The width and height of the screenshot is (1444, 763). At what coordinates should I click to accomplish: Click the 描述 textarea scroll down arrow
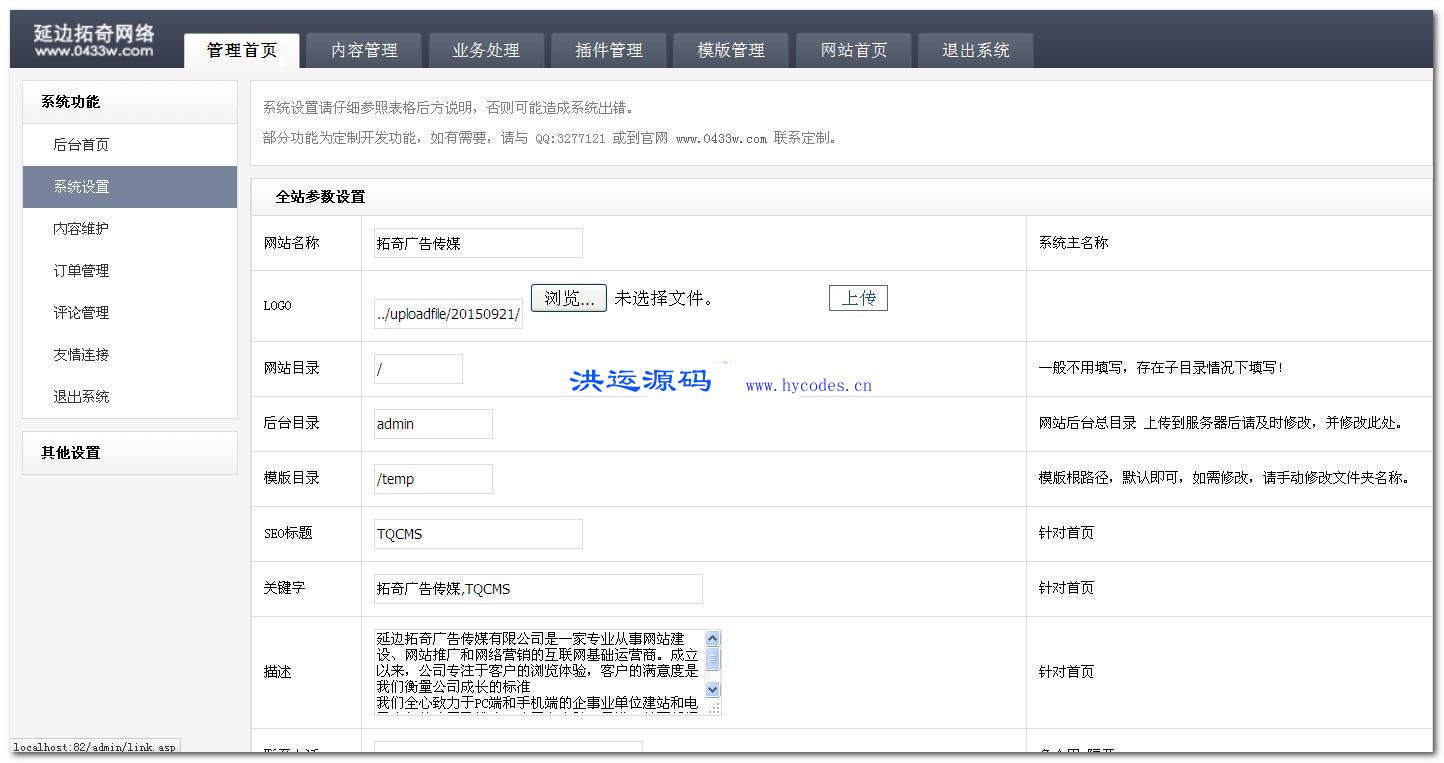point(713,689)
